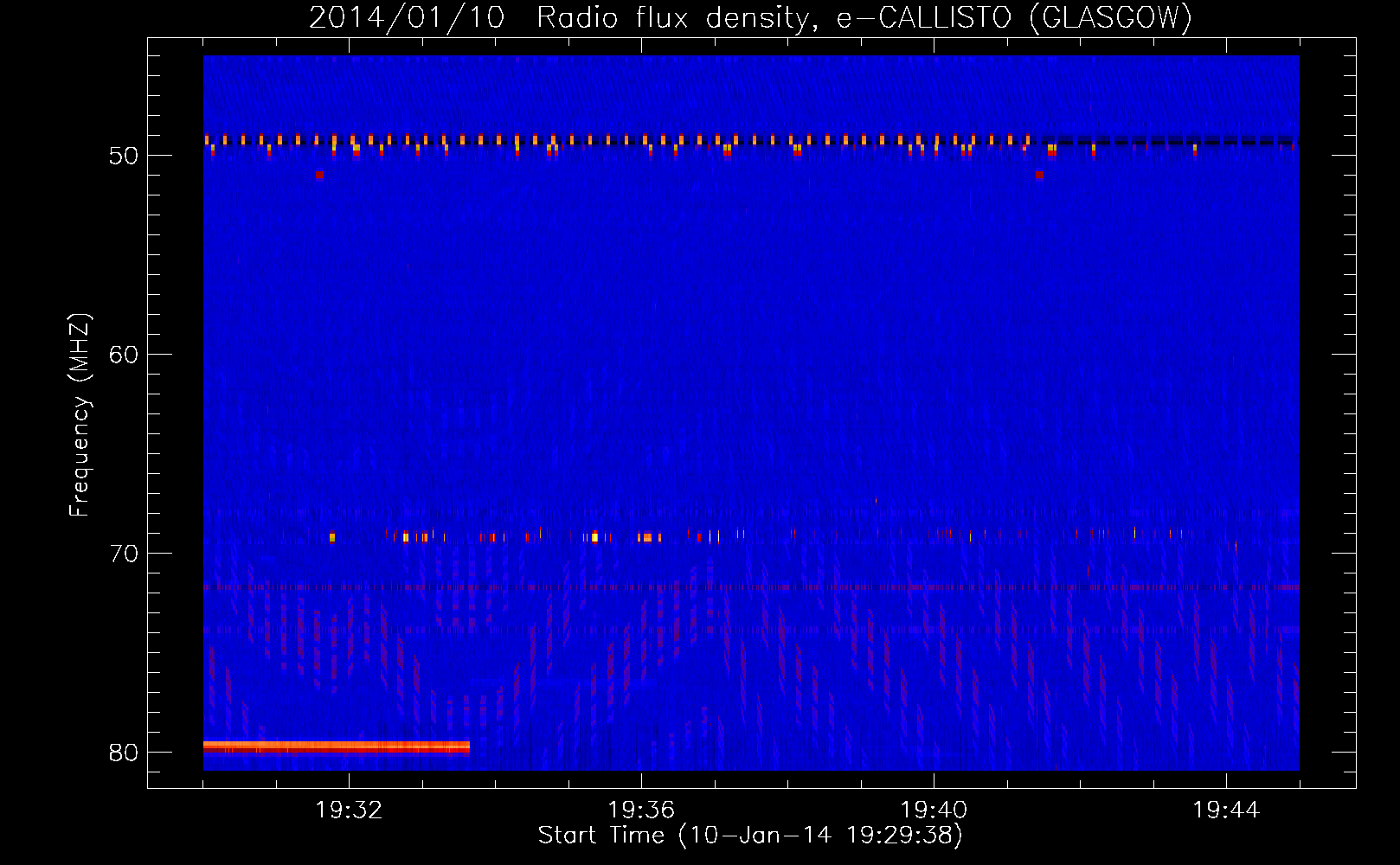The width and height of the screenshot is (1400, 865).
Task: Click the 70 frequency tick label
Action: (x=124, y=554)
